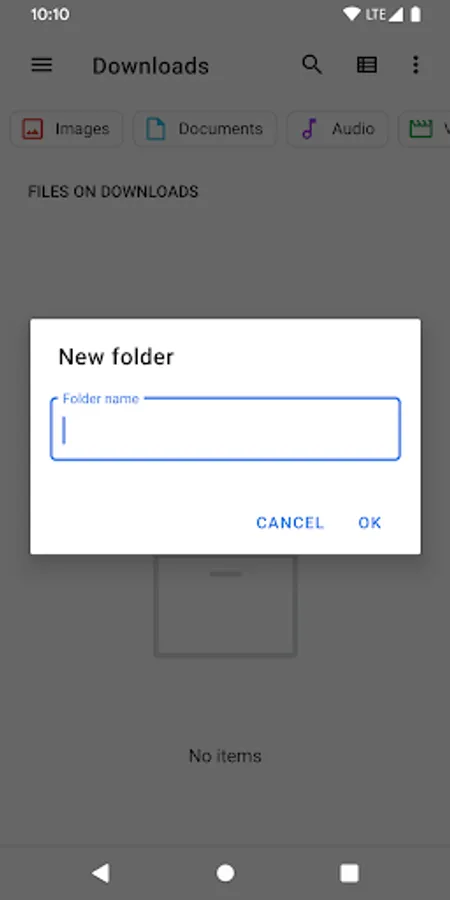
Task: Click CANCEL in New folder dialog
Action: click(x=290, y=522)
